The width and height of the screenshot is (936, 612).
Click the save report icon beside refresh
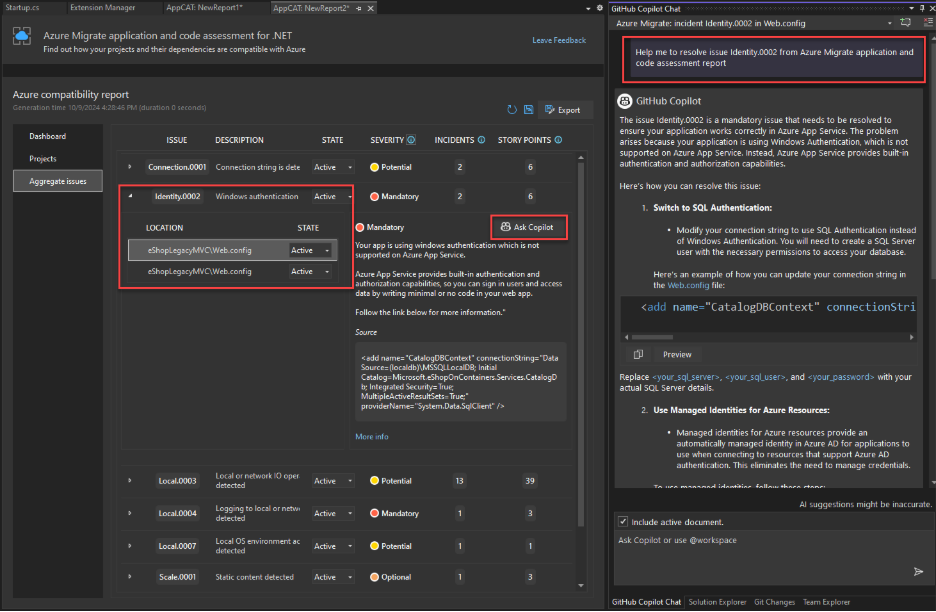tap(529, 110)
